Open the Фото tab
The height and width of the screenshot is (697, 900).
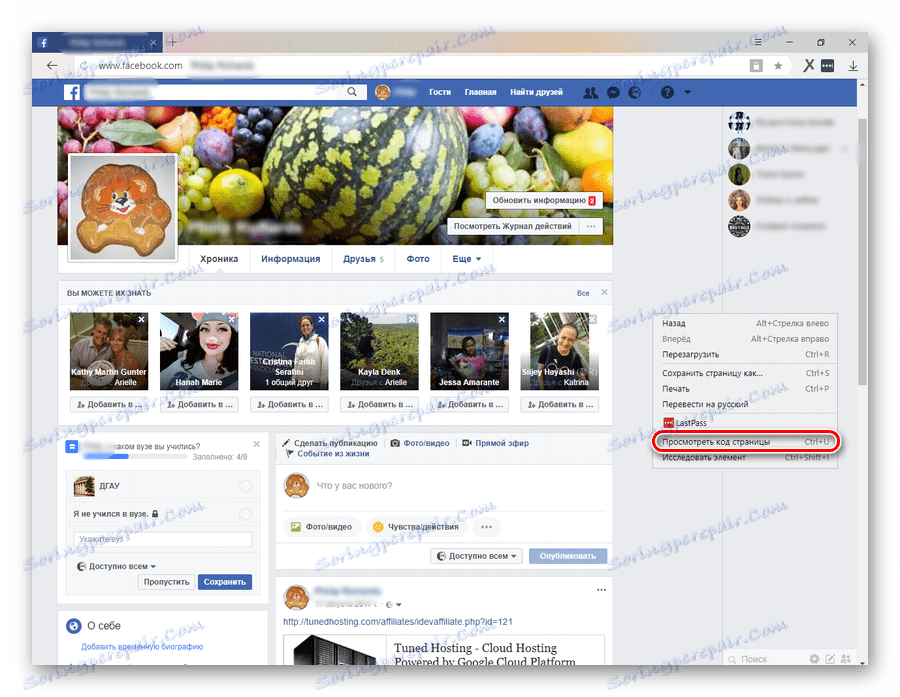click(418, 259)
